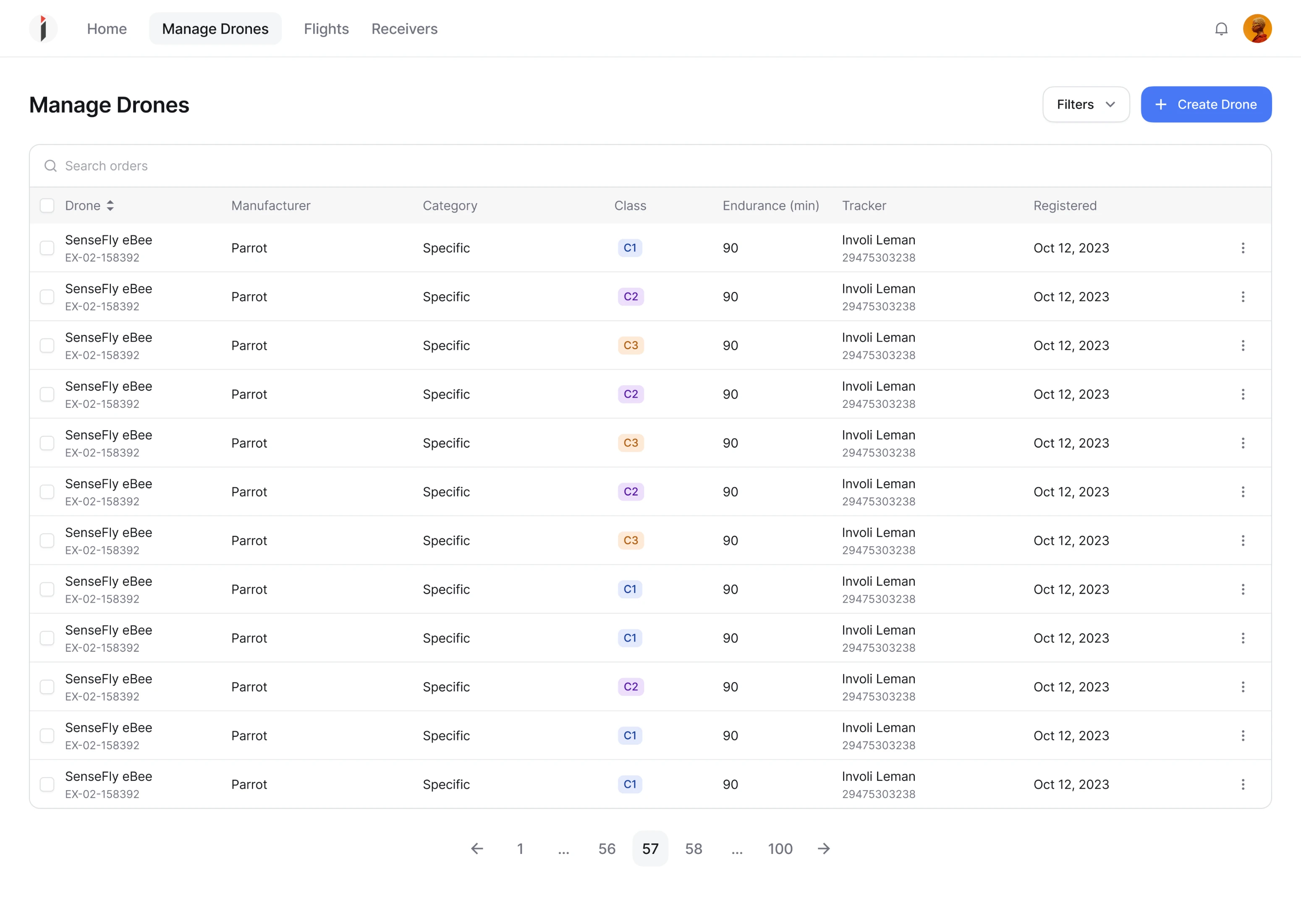Viewport: 1301px width, 924px height.
Task: Click the profile avatar picture
Action: [1258, 29]
